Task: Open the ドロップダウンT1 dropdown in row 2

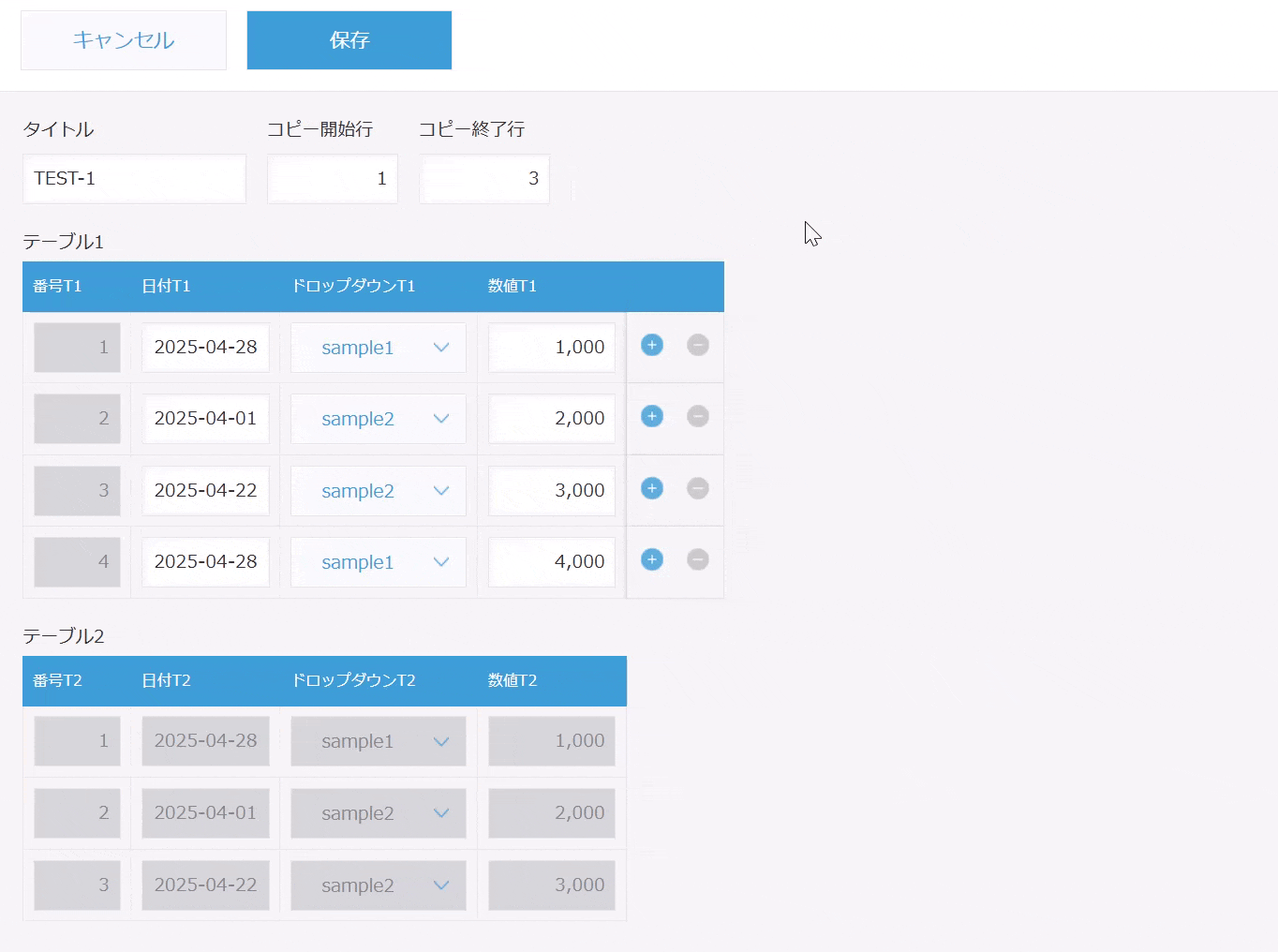Action: tap(379, 419)
